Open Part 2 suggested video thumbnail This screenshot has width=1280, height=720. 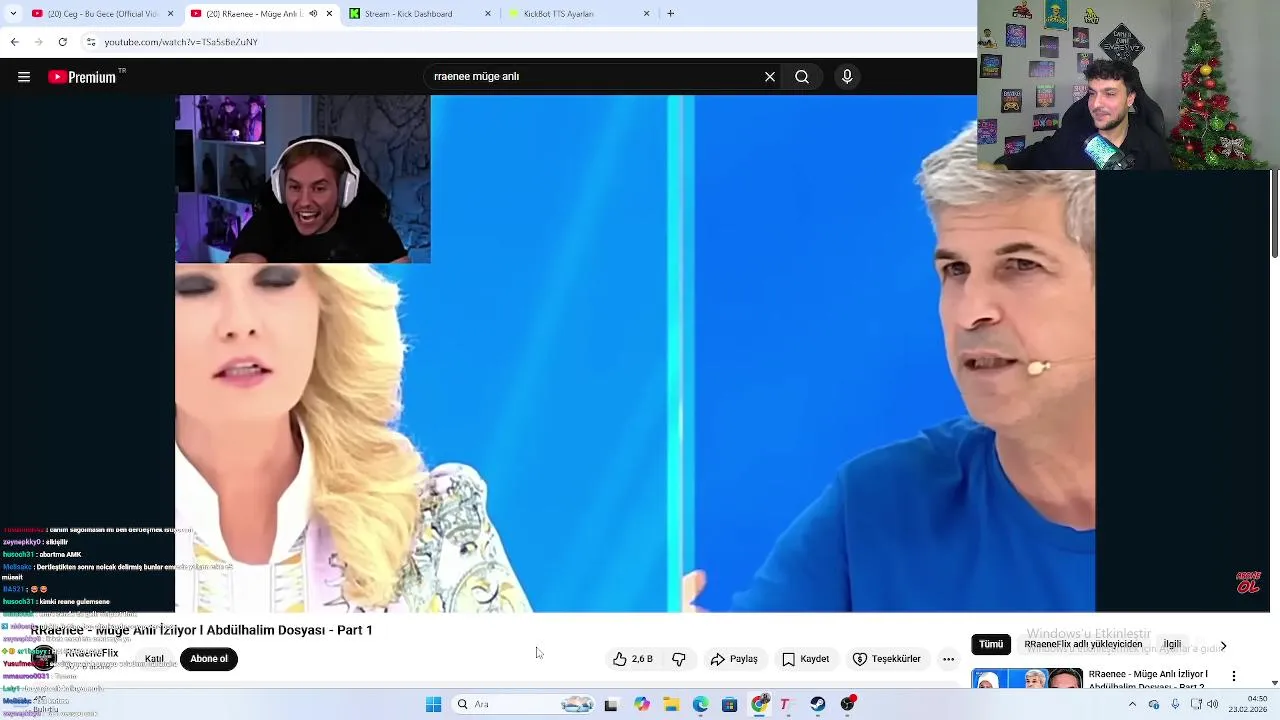click(x=1027, y=678)
